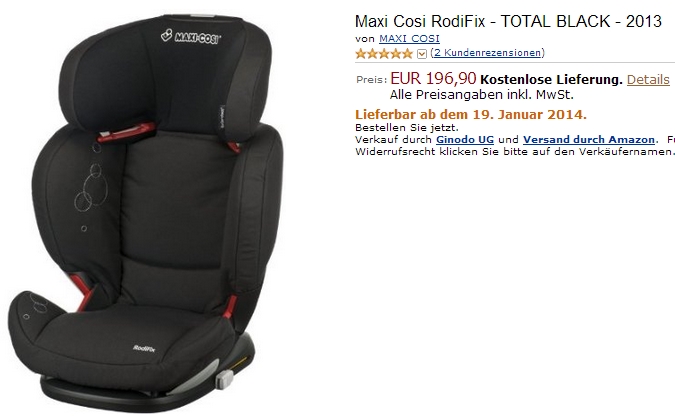Open the Ginodo UG seller link
Screen dimensions: 675x419
coord(464,140)
